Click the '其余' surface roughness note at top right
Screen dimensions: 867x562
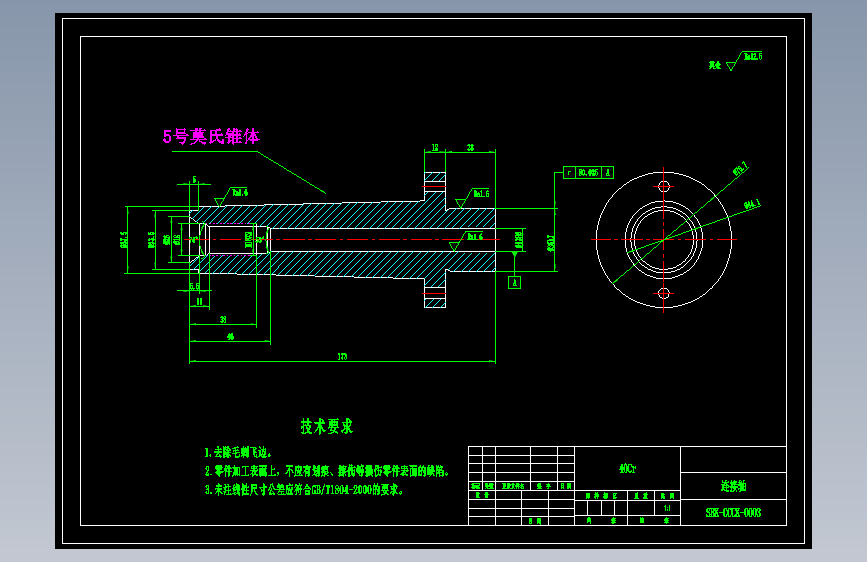(x=715, y=65)
